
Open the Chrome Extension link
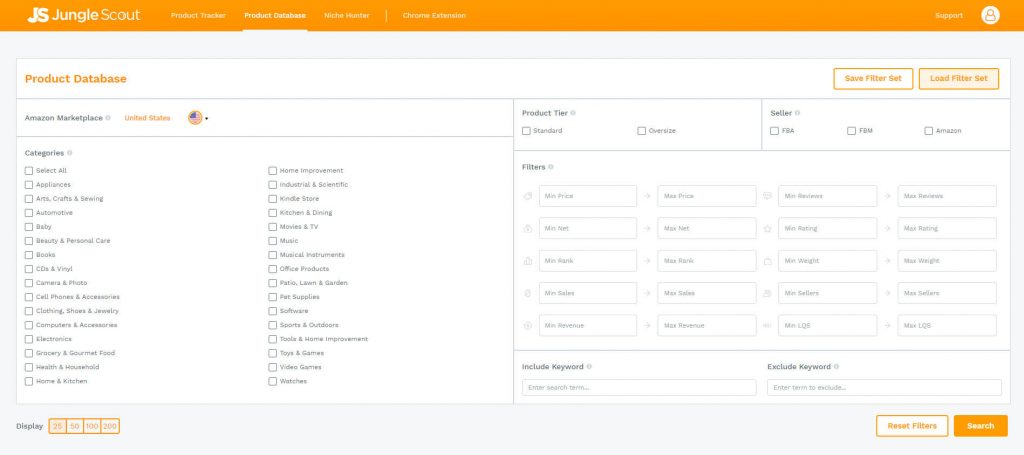click(434, 16)
